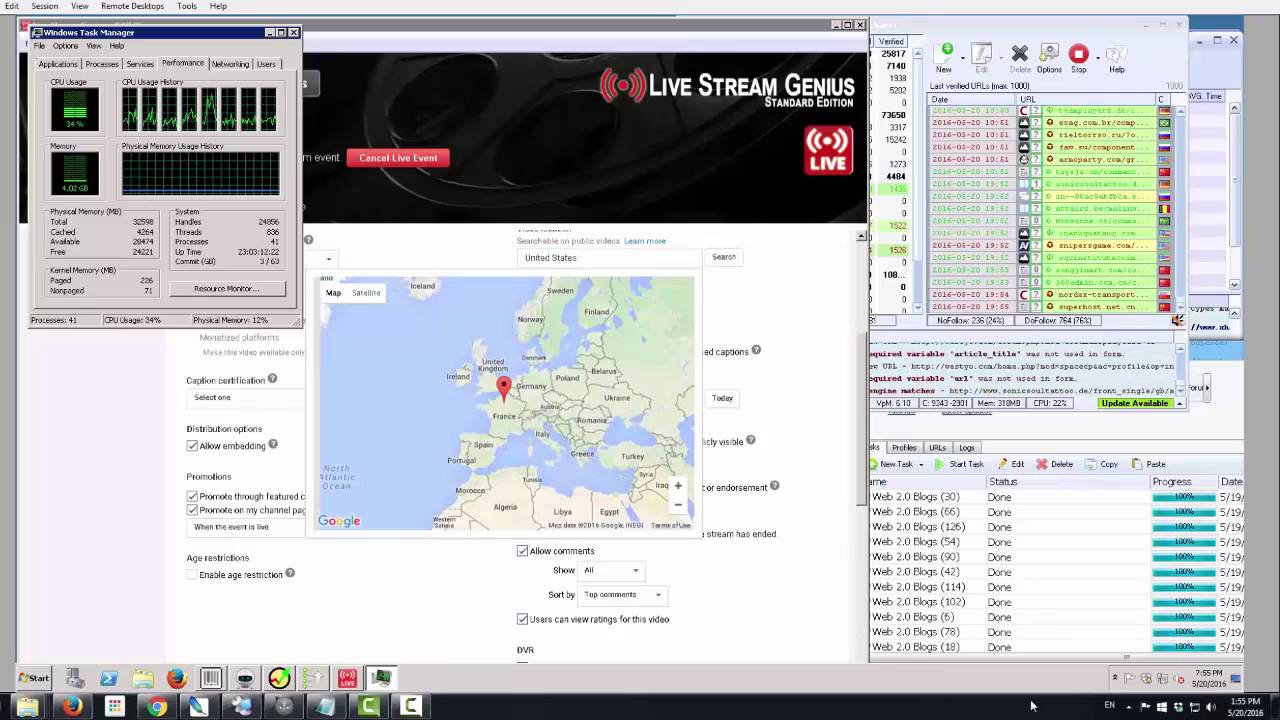Click the Copy icon in tasks toolbar
This screenshot has width=1280, height=720.
pyautogui.click(x=1089, y=464)
